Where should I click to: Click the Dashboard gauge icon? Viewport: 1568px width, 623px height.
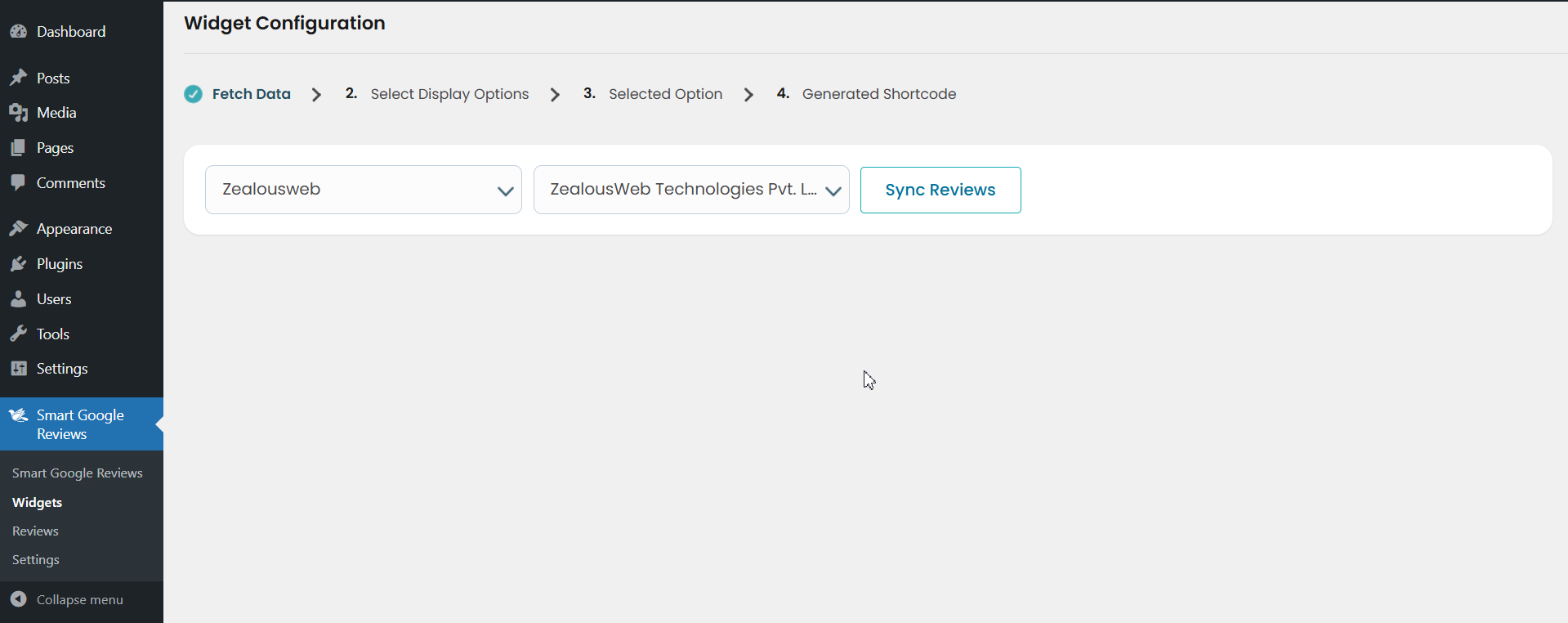(x=19, y=32)
